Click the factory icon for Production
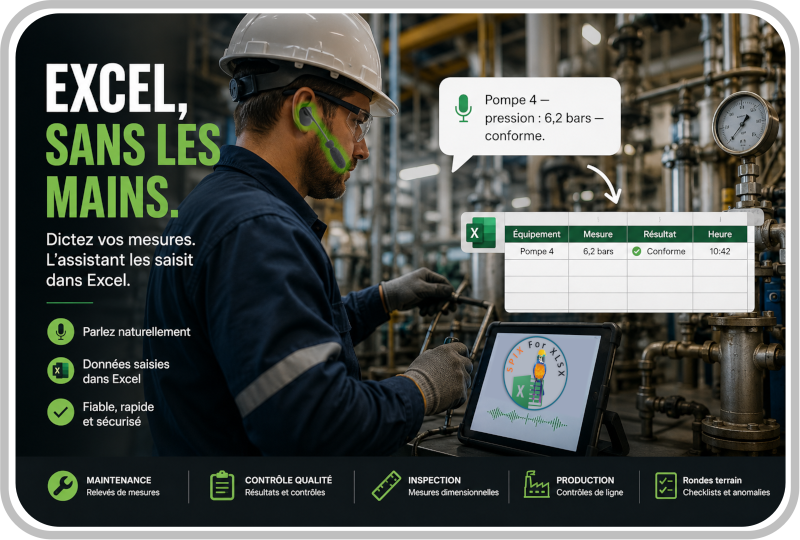800x540 pixels. (x=536, y=484)
